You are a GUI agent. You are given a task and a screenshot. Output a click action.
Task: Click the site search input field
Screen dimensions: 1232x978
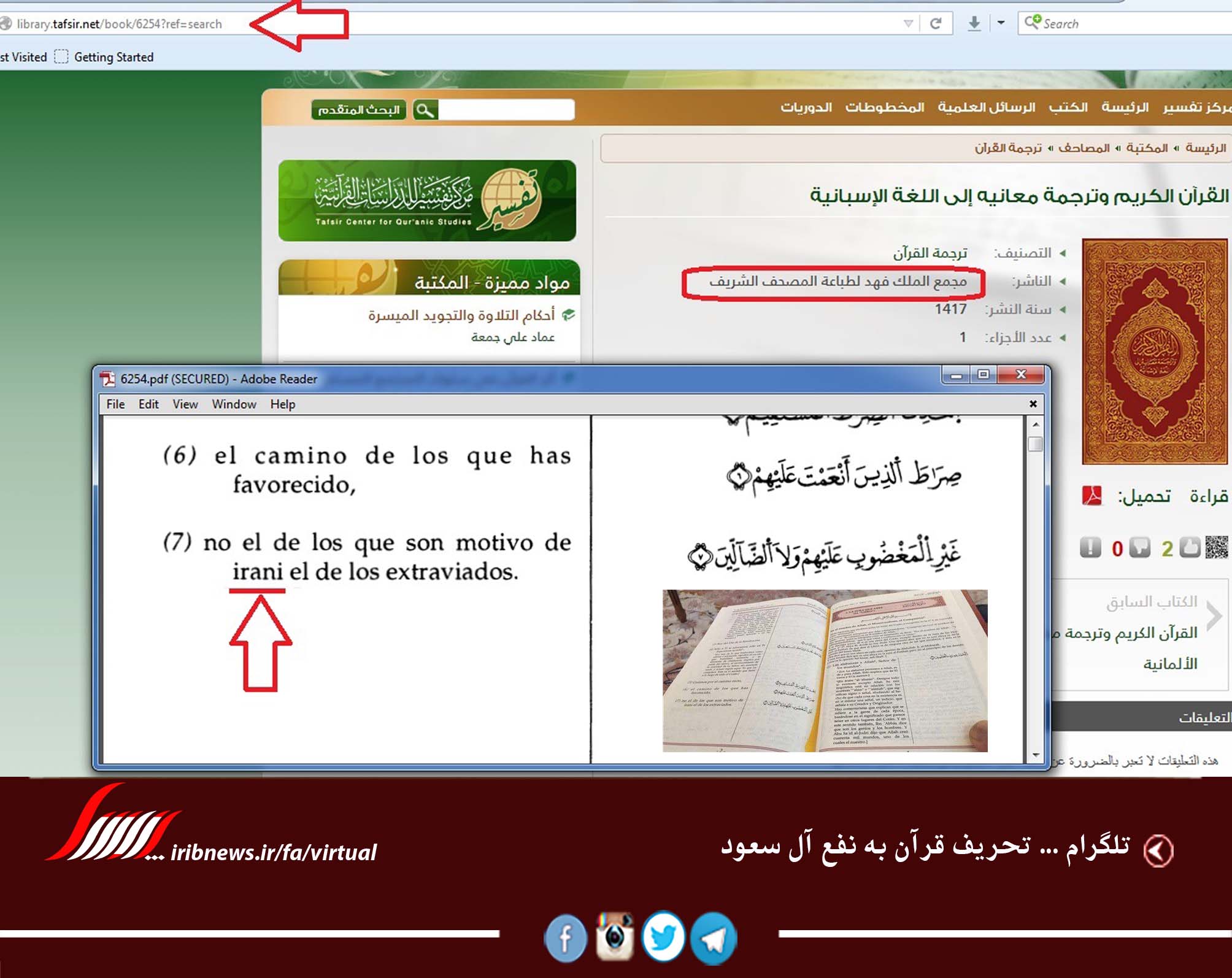506,110
